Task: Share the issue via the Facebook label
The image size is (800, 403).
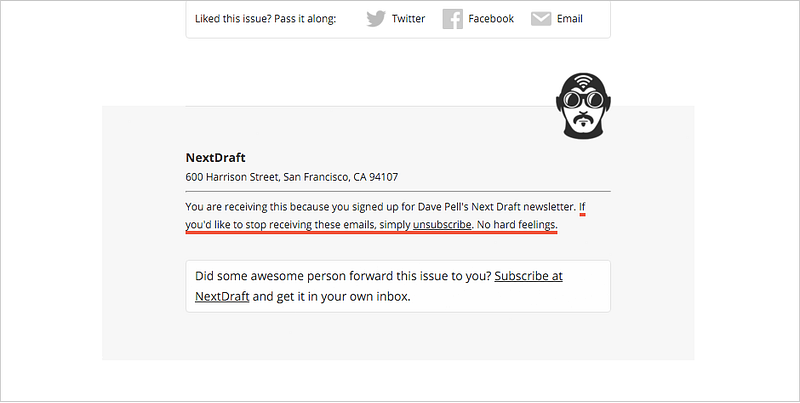Action: [491, 19]
